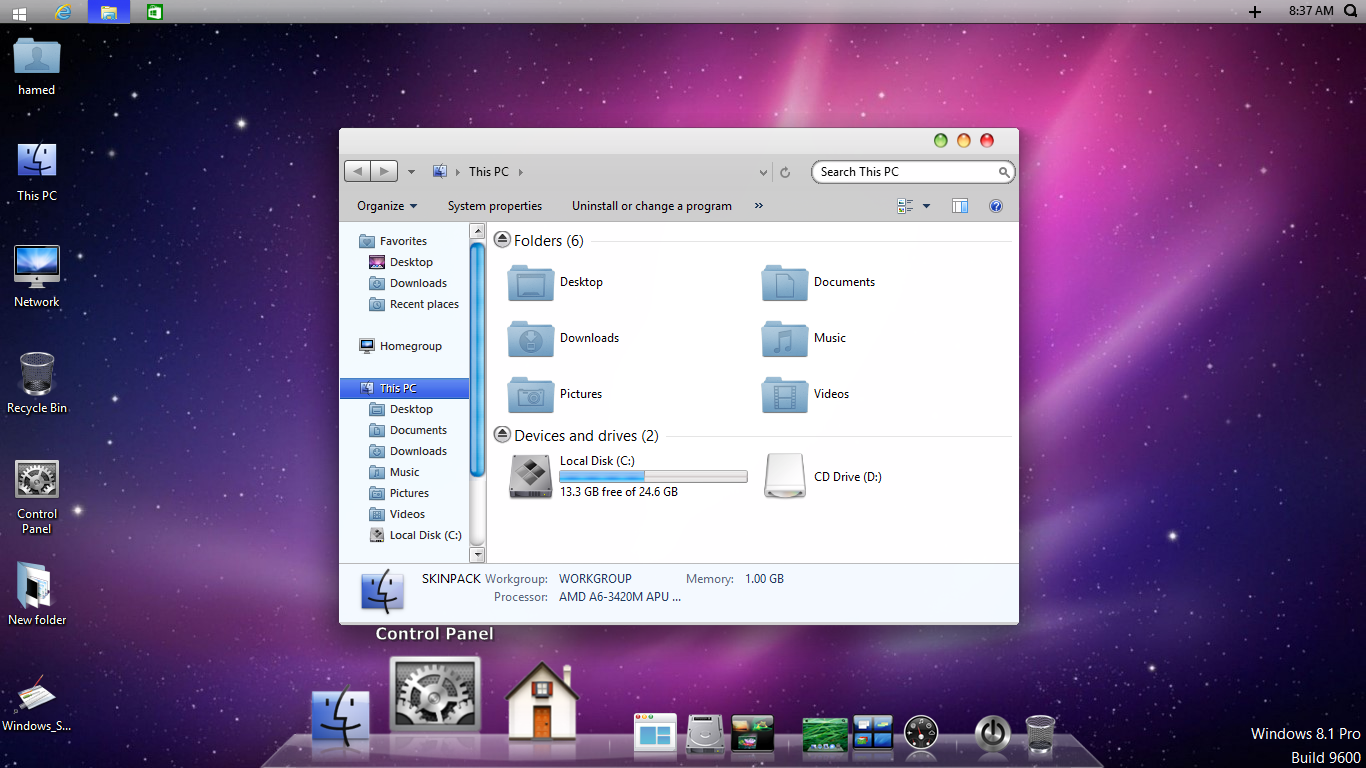Open the Control Panel desktop icon
The height and width of the screenshot is (768, 1366).
point(37,497)
